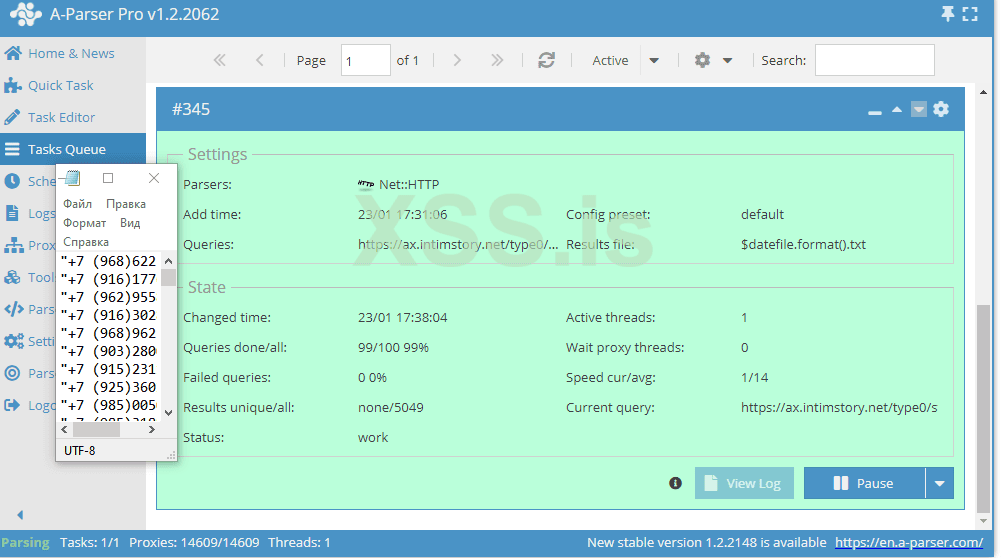The image size is (1005, 558).
Task: Open Справка menu in Notepad
Action: coord(86,242)
